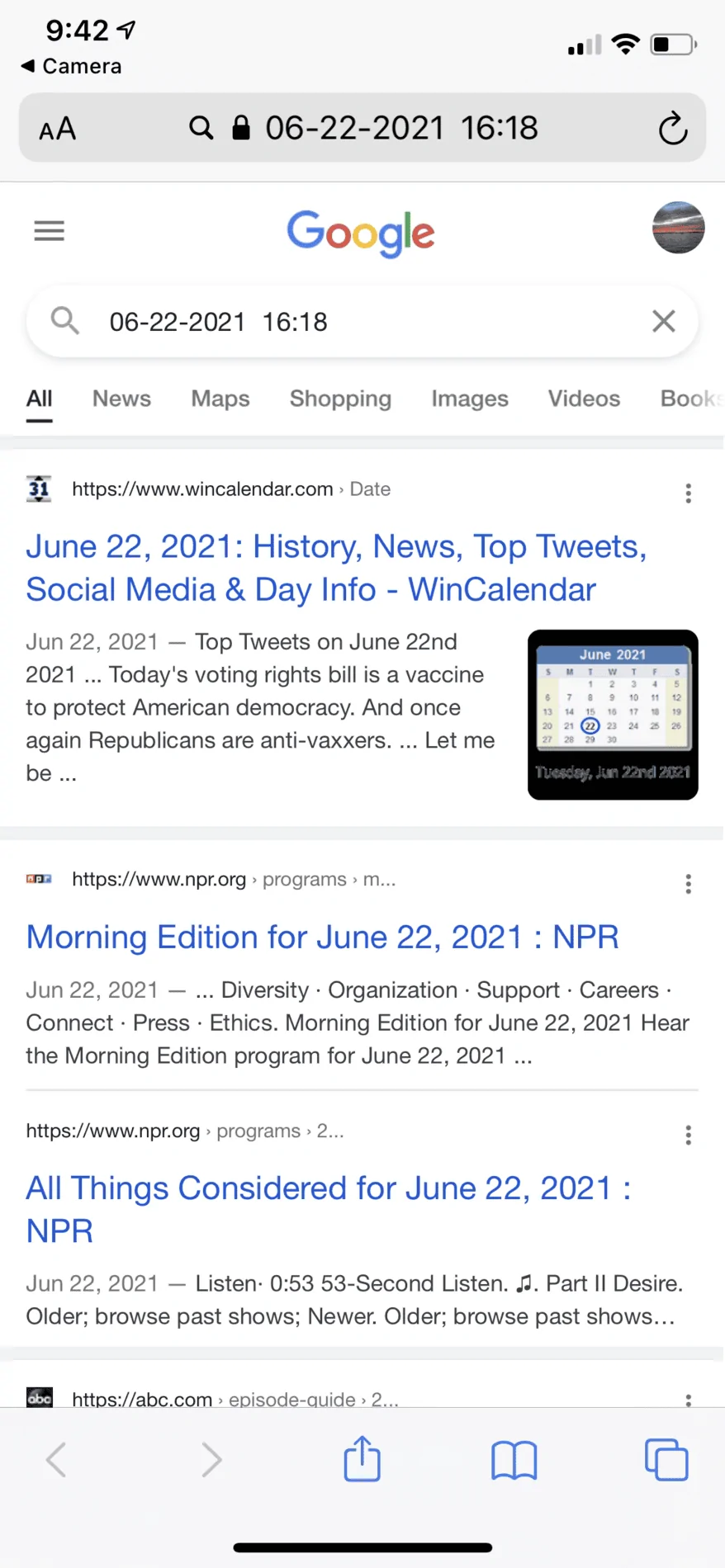Go back using the left chevron
Viewport: 725px width, 1568px height.
tap(56, 1459)
